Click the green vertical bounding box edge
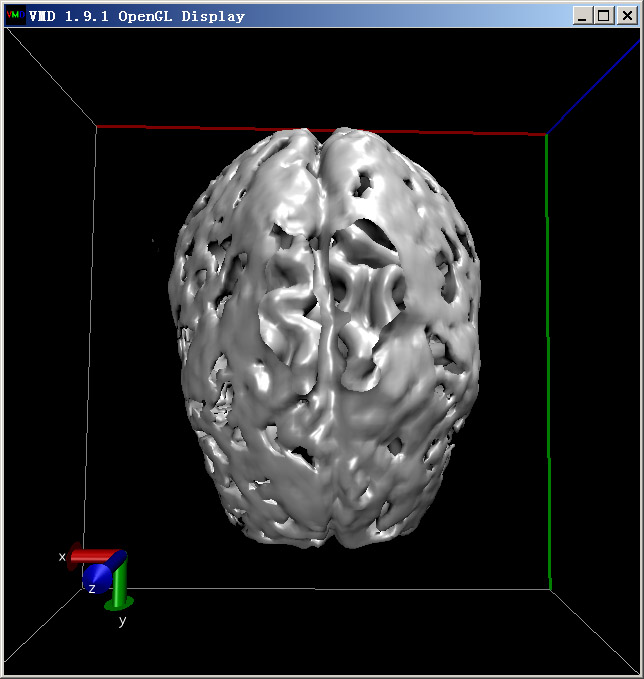This screenshot has height=679, width=644. (x=548, y=362)
